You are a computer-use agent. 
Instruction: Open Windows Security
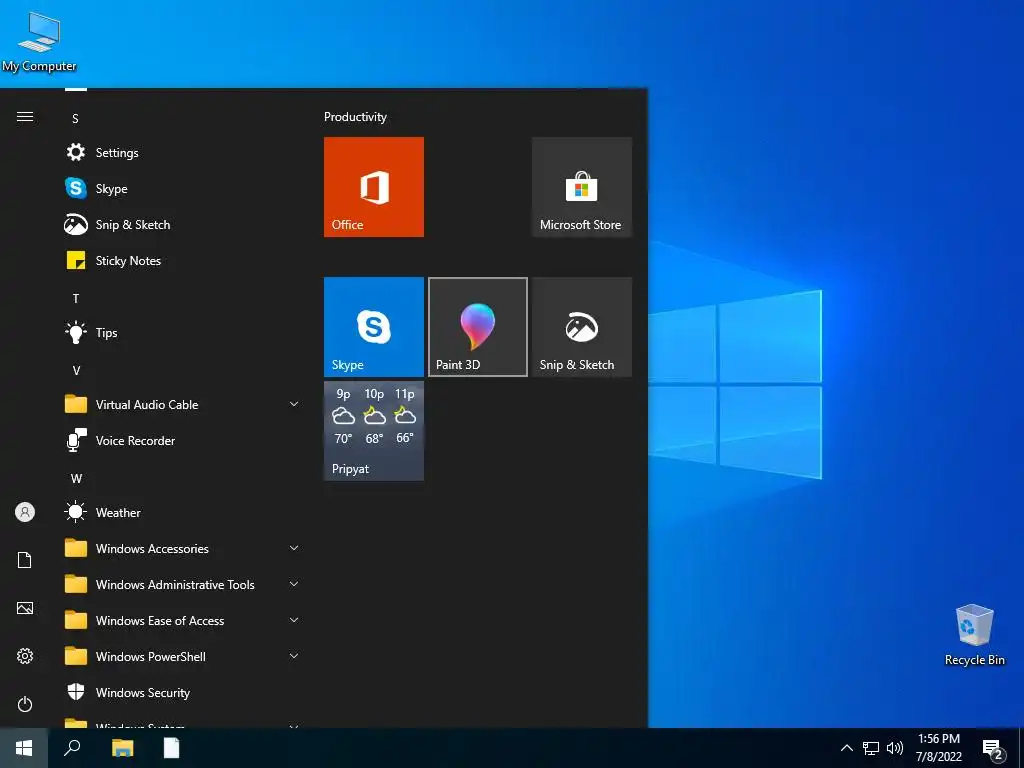point(183,693)
